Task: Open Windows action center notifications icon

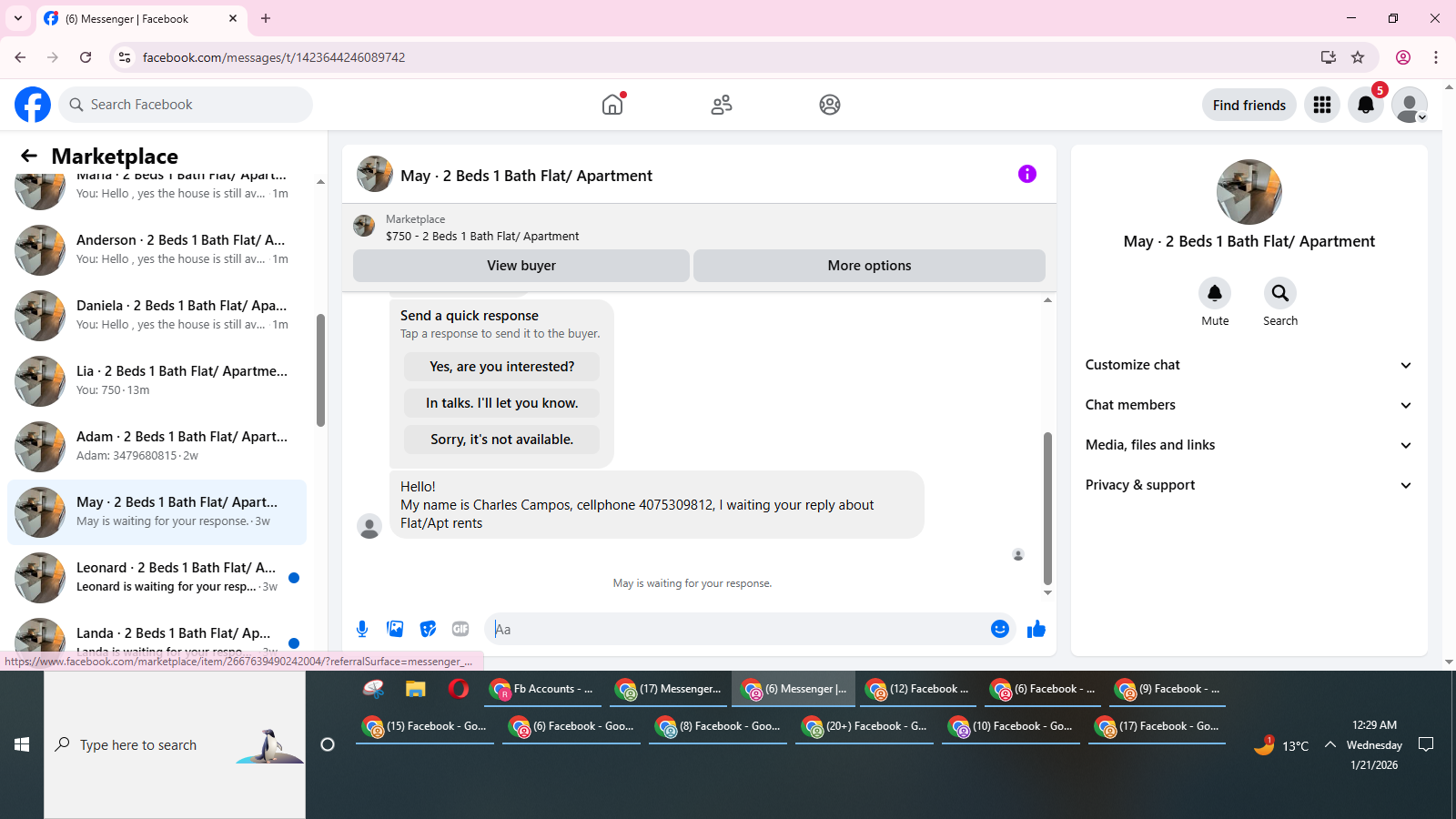Action: coord(1426,744)
